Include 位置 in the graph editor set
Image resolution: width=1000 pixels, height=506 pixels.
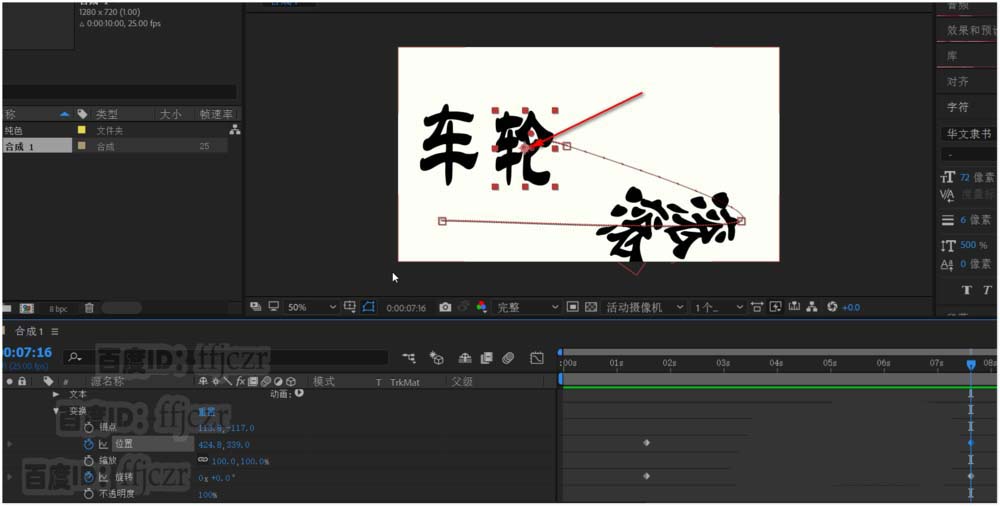(103, 444)
